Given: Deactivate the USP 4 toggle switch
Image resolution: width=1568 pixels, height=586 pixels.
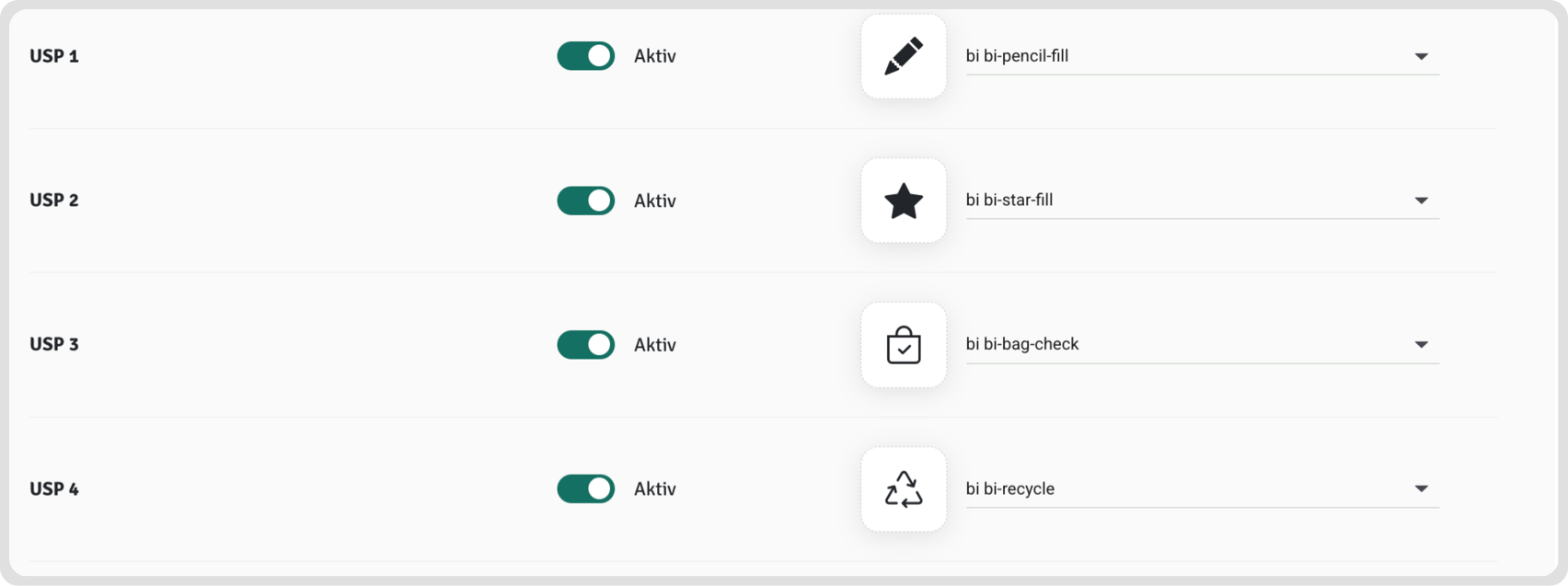Looking at the screenshot, I should pos(585,489).
